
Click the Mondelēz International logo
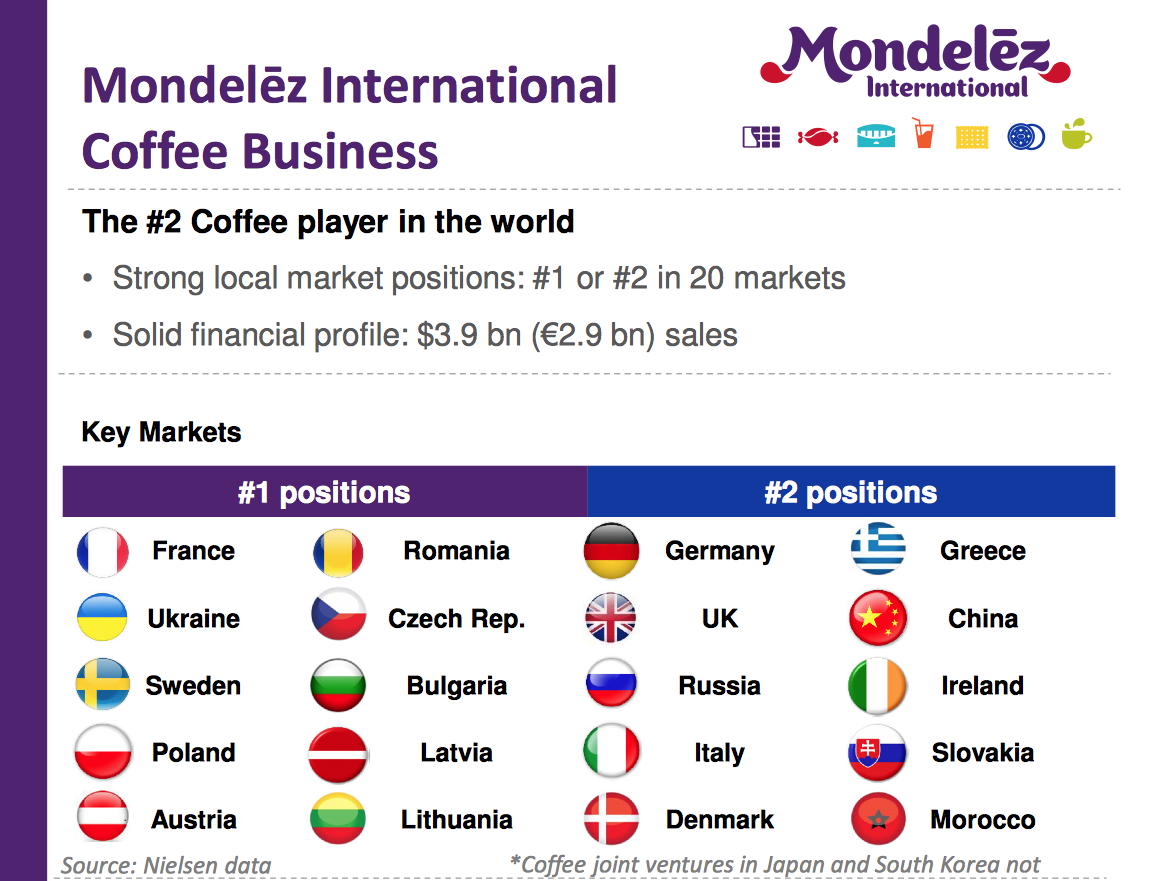coord(915,60)
